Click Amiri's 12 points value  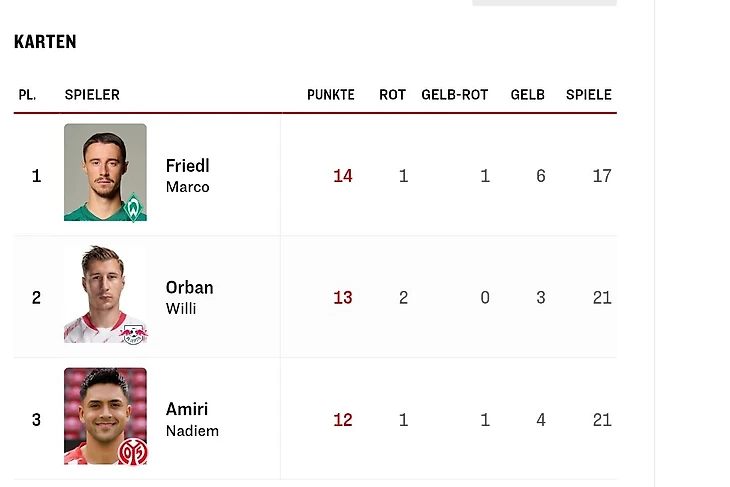coord(343,420)
